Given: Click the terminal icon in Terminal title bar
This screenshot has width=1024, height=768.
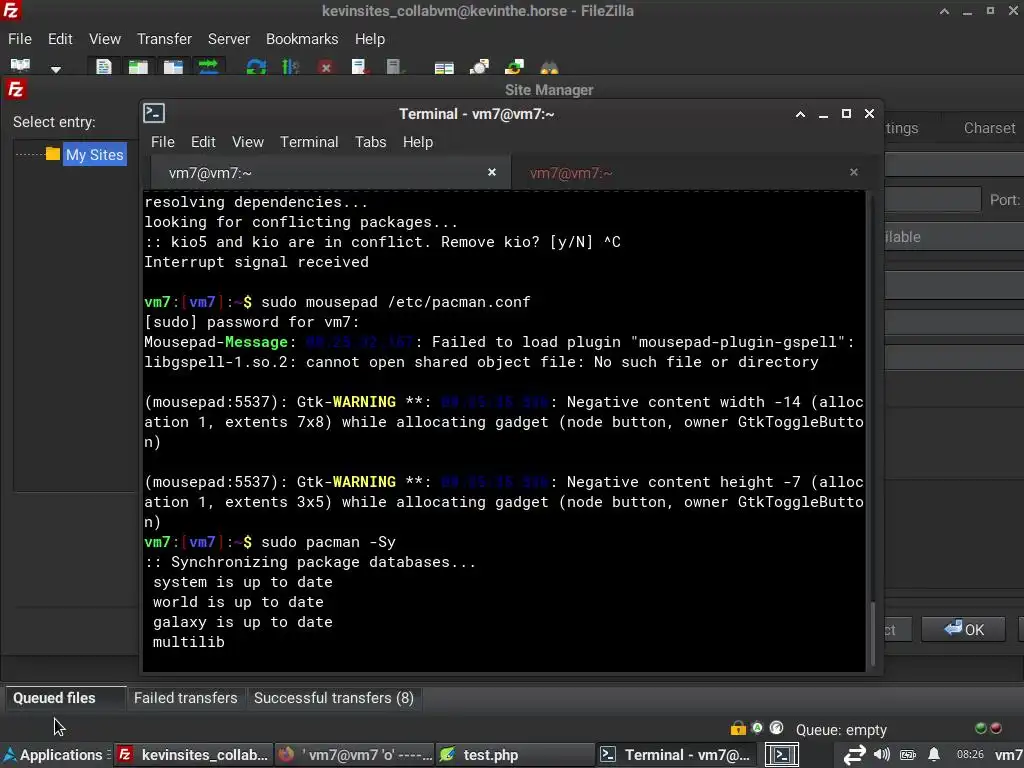Looking at the screenshot, I should coord(154,114).
